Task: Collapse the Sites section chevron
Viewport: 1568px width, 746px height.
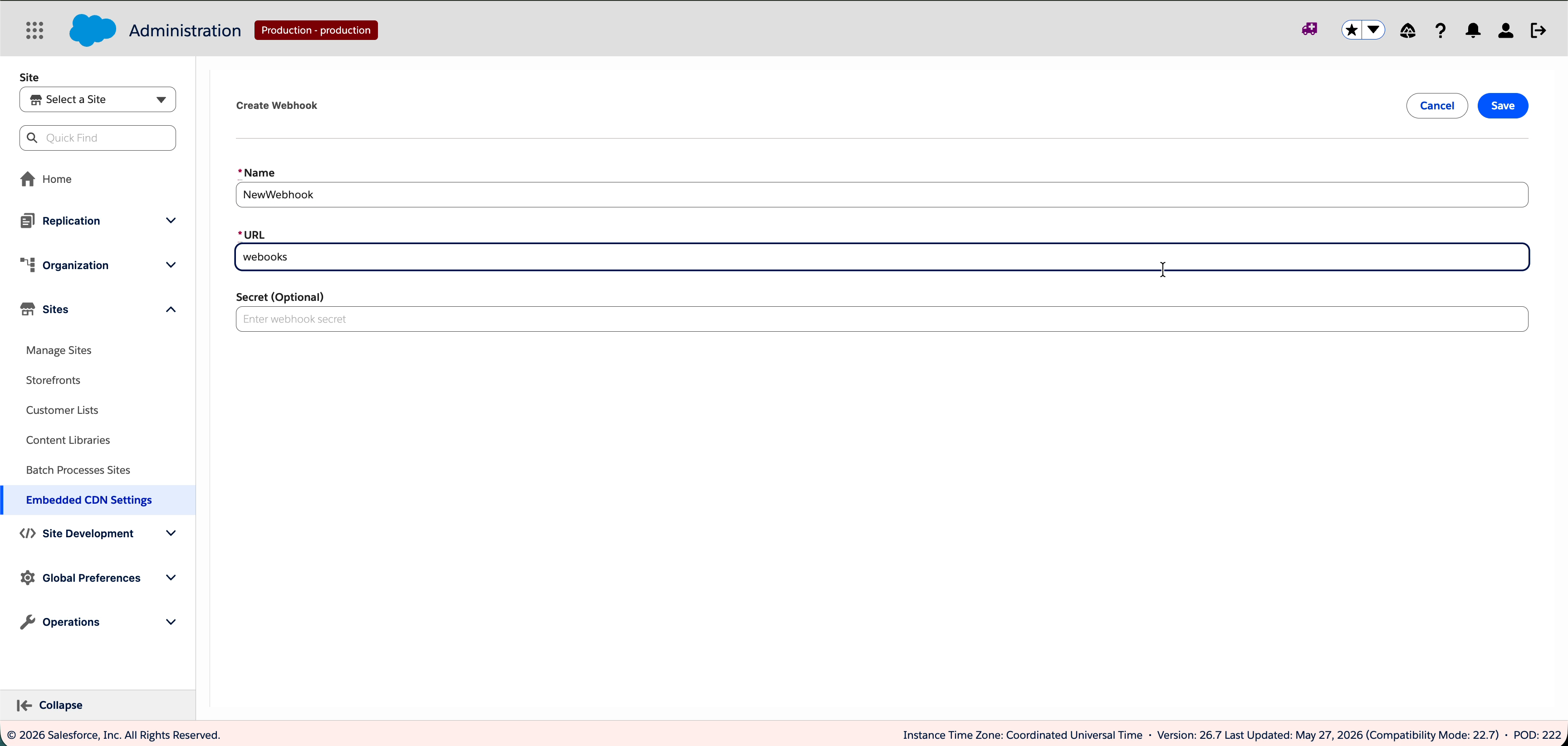Action: (171, 309)
